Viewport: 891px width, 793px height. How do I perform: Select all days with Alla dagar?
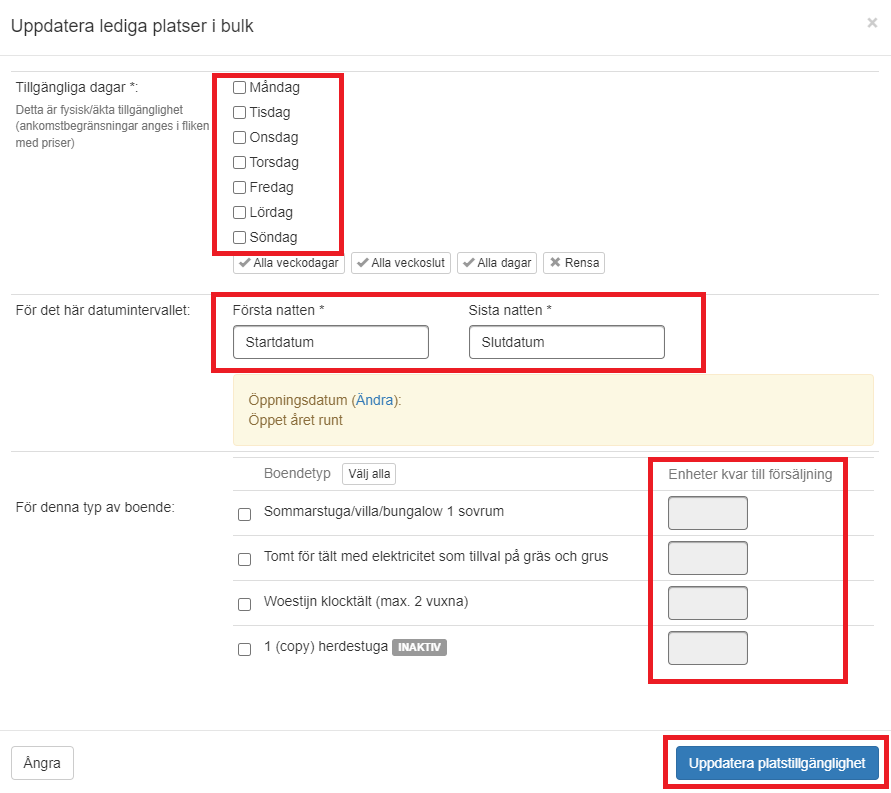coord(497,263)
